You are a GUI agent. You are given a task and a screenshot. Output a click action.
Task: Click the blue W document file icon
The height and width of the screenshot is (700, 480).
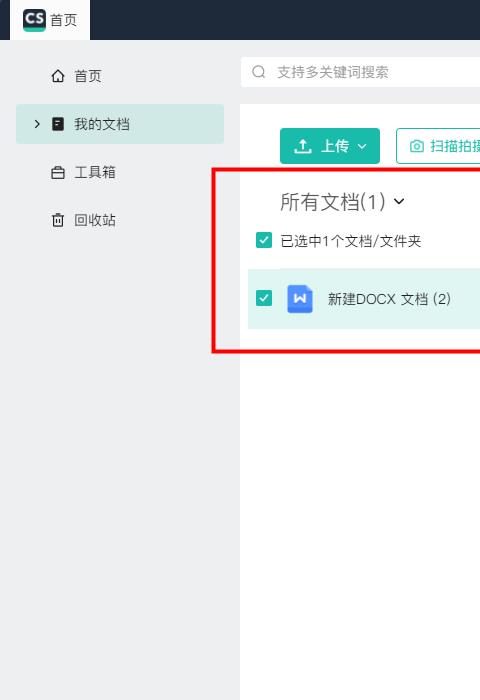[x=300, y=299]
